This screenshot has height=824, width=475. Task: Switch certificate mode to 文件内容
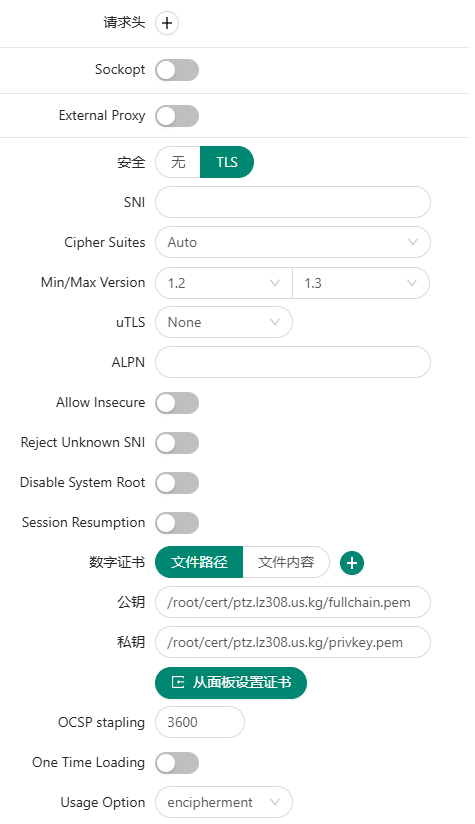[x=286, y=562]
